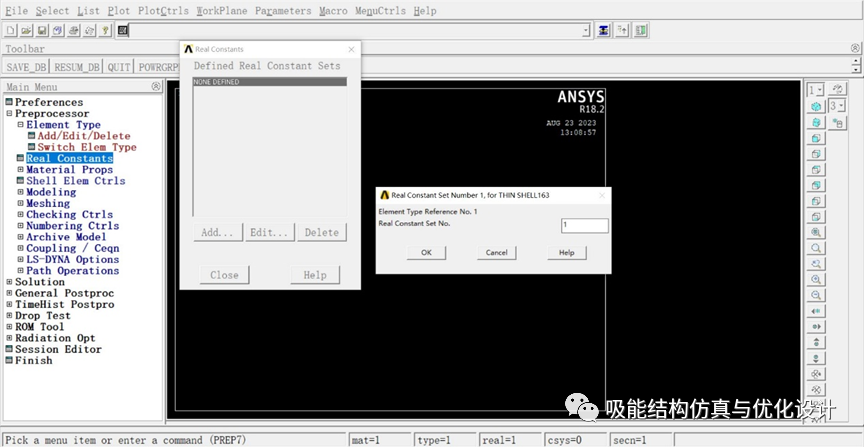Click the Box Zoom magnifier icon
The image size is (864, 447).
tap(816, 248)
